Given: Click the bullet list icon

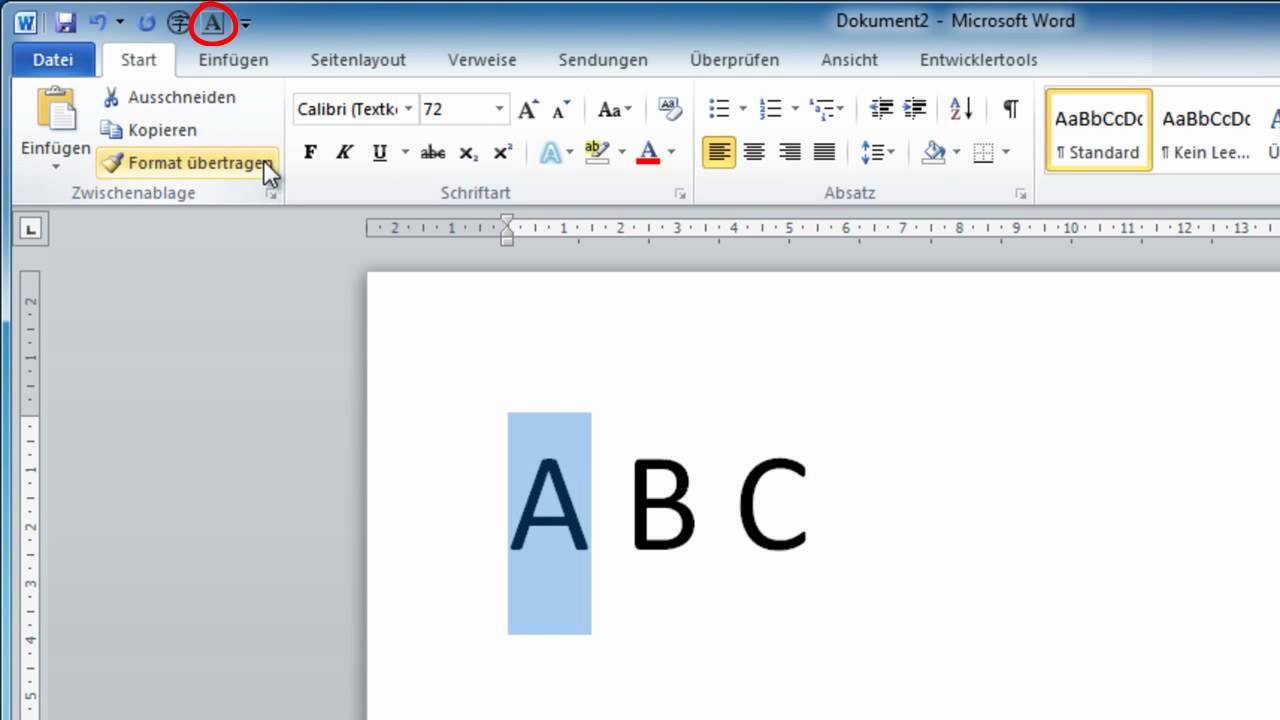Looking at the screenshot, I should tap(719, 108).
